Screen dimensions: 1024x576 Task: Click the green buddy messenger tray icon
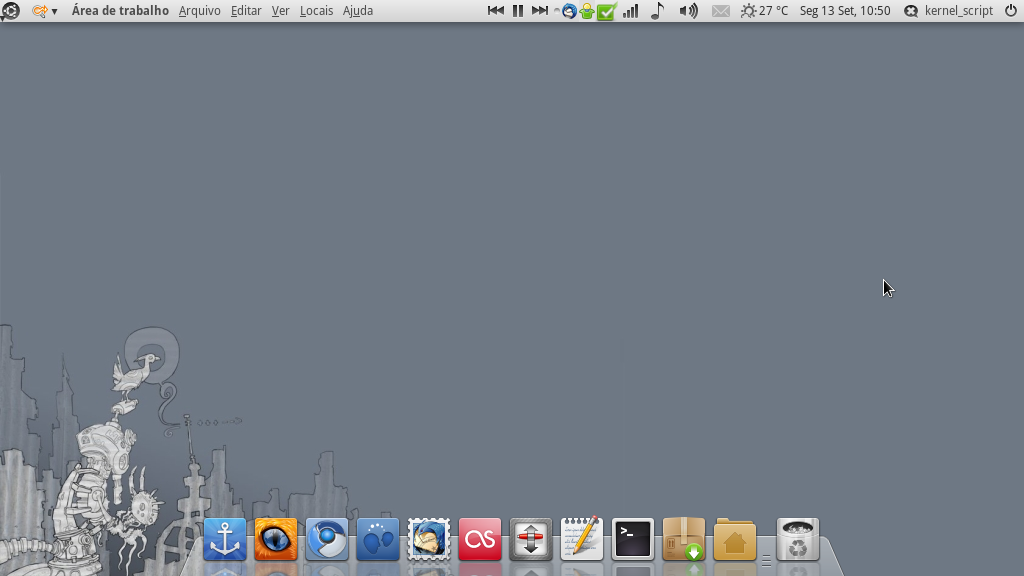pos(587,11)
